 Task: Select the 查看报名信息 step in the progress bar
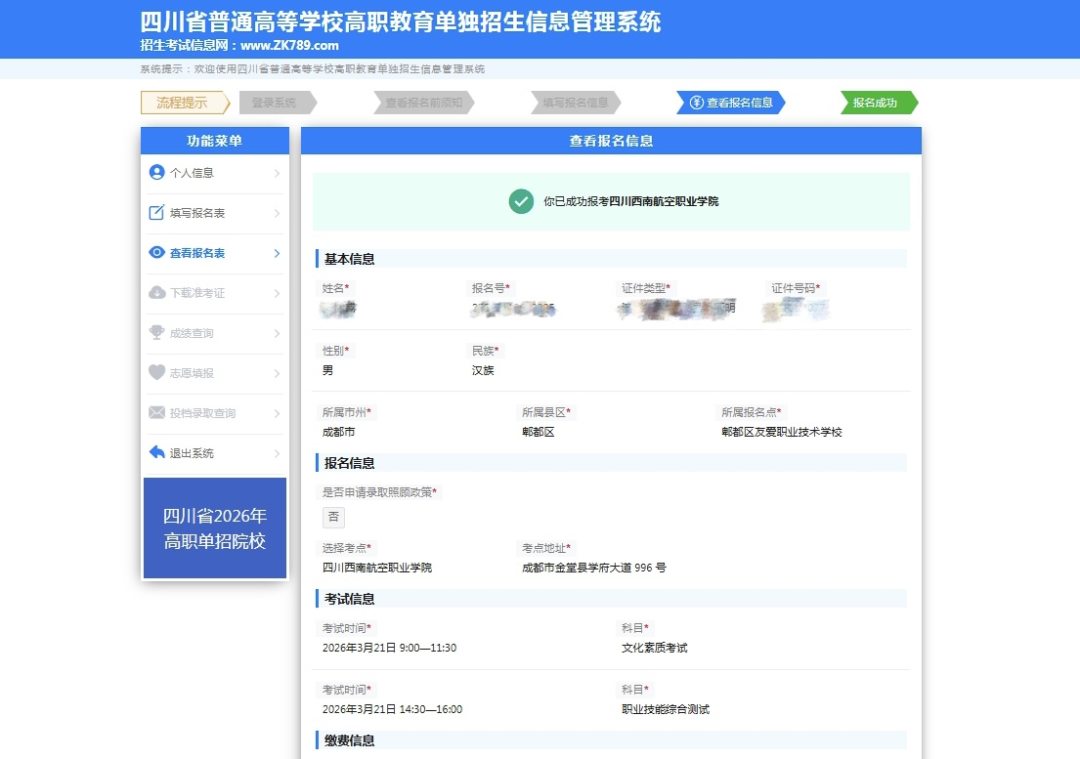(x=731, y=103)
